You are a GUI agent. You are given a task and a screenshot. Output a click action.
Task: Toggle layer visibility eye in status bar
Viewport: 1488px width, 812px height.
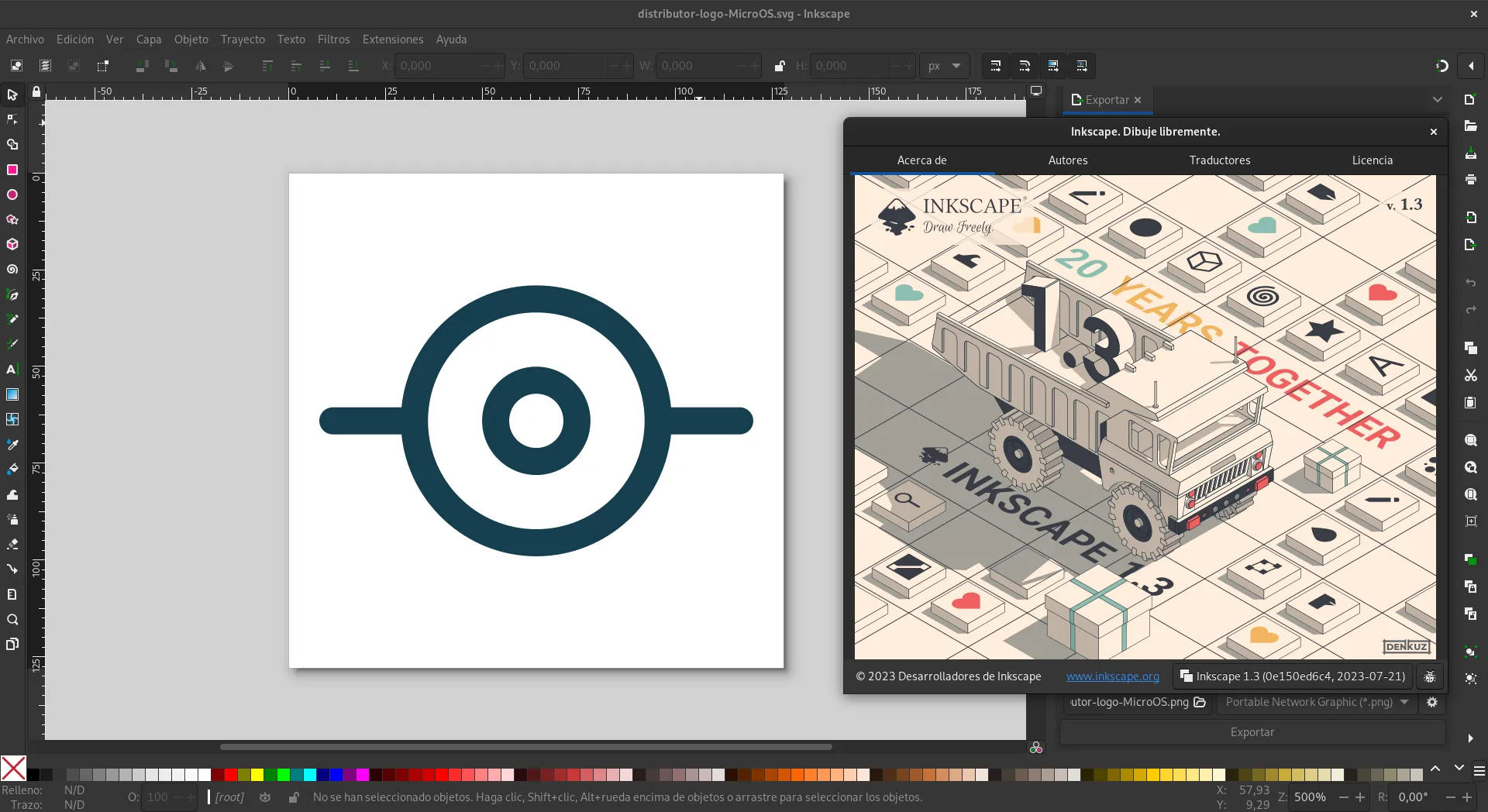(x=265, y=797)
